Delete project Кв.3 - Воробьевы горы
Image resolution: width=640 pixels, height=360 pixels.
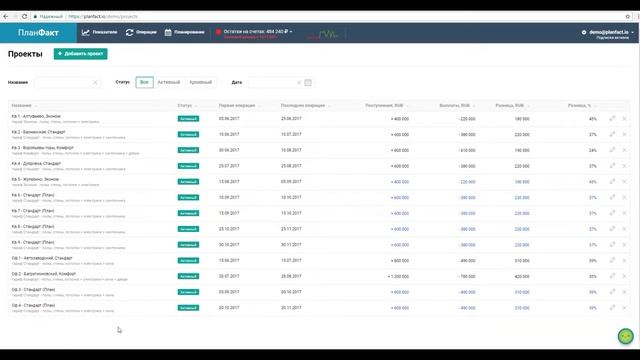pos(624,150)
